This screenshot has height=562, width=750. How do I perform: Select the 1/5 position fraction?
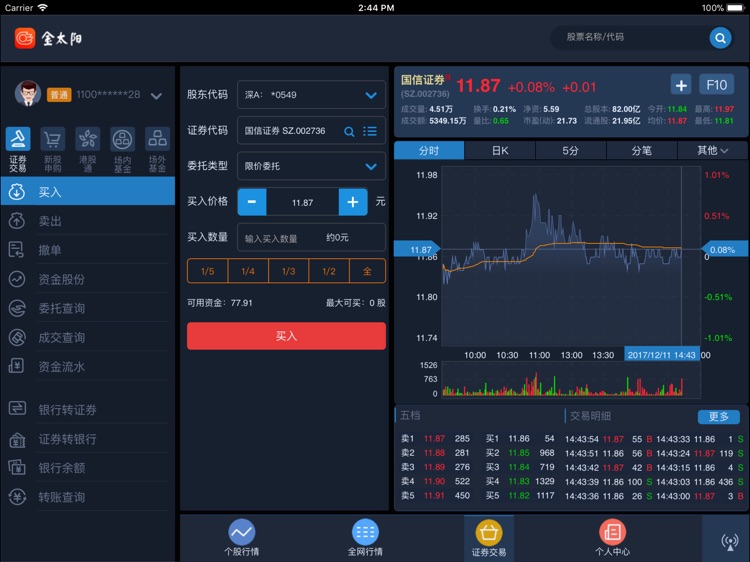click(x=208, y=271)
